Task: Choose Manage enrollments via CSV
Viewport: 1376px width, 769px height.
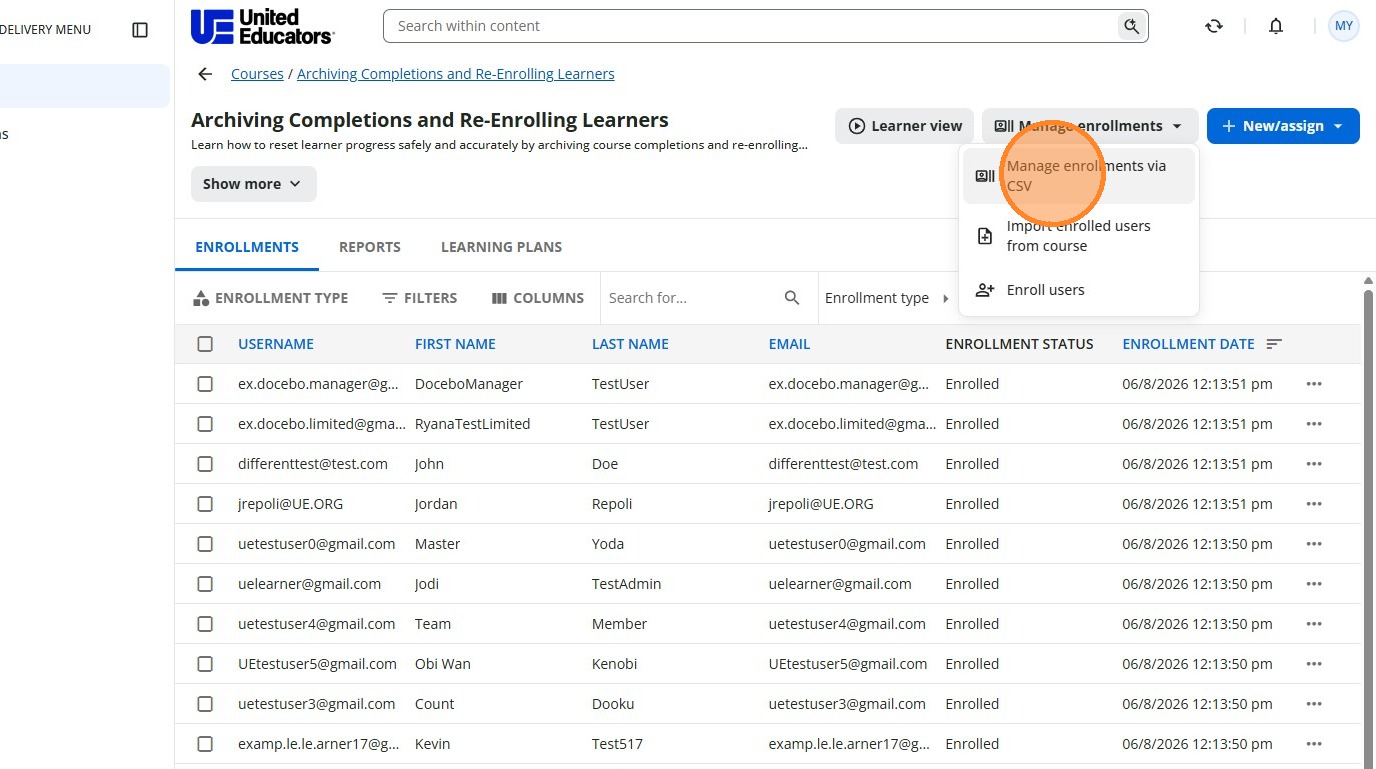Action: coord(1078,176)
